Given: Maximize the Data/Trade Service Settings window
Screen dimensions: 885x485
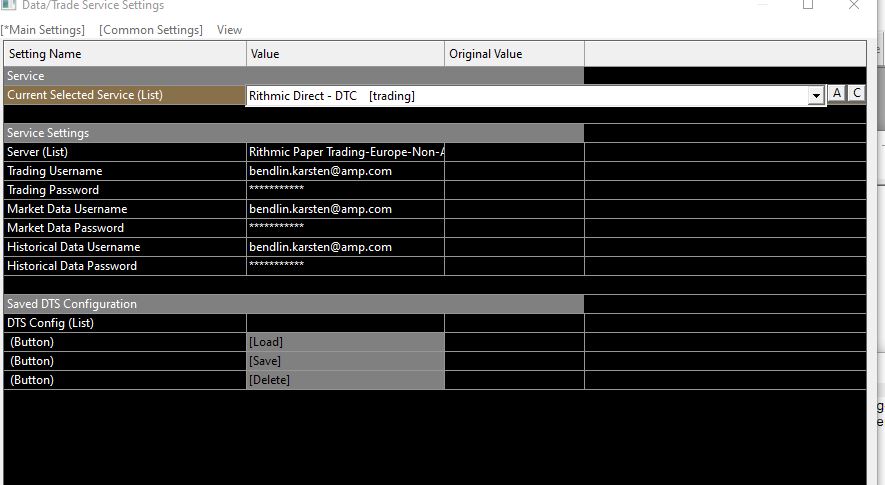Looking at the screenshot, I should pos(808,5).
